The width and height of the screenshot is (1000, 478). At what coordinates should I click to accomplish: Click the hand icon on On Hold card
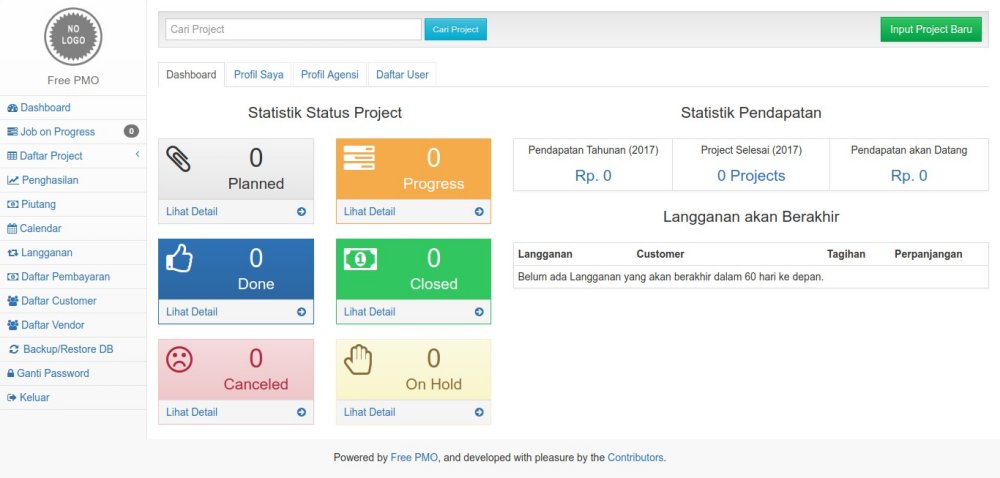(357, 359)
